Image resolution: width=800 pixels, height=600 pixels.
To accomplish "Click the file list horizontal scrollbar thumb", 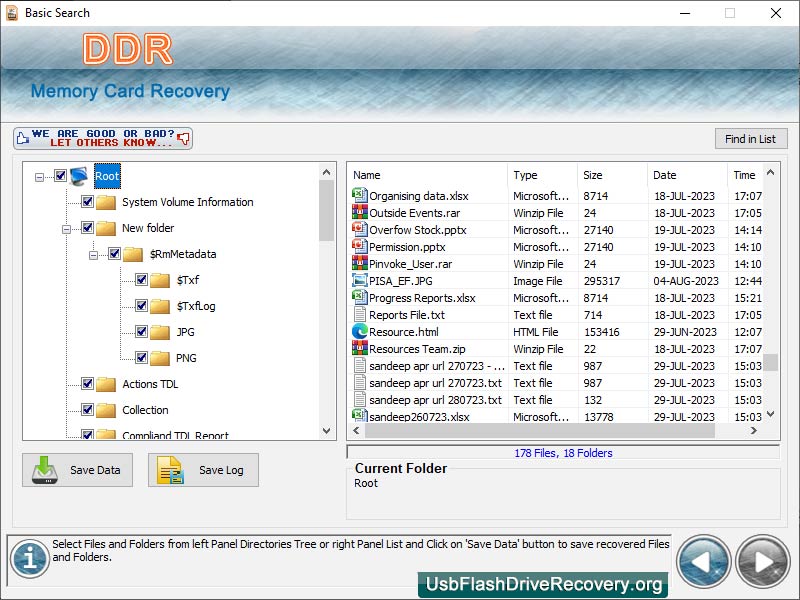I will (x=540, y=431).
